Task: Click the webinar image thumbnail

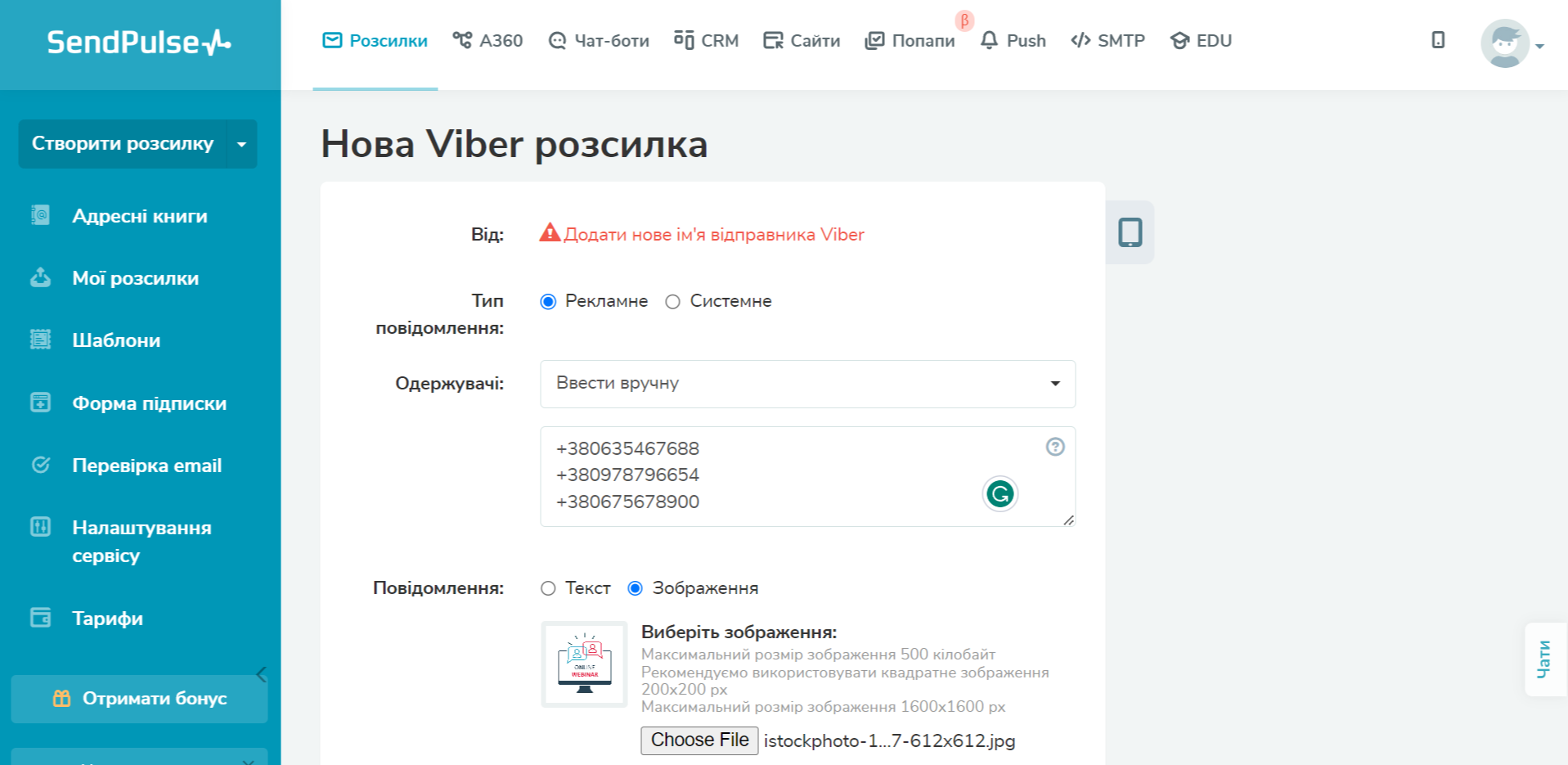Action: tap(584, 664)
